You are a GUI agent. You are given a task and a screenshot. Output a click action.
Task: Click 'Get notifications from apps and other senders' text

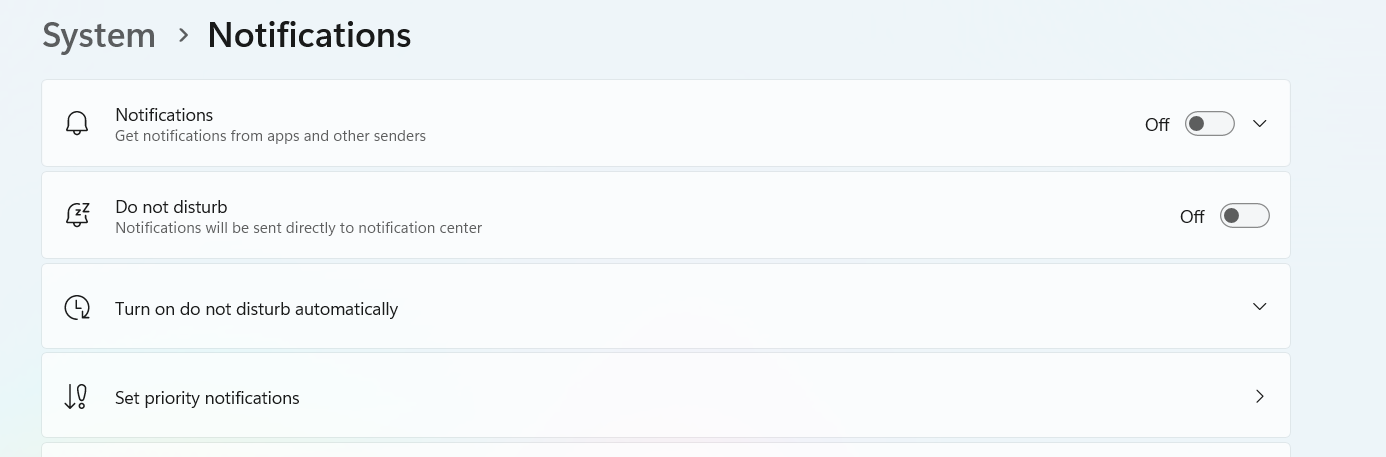[x=270, y=136]
